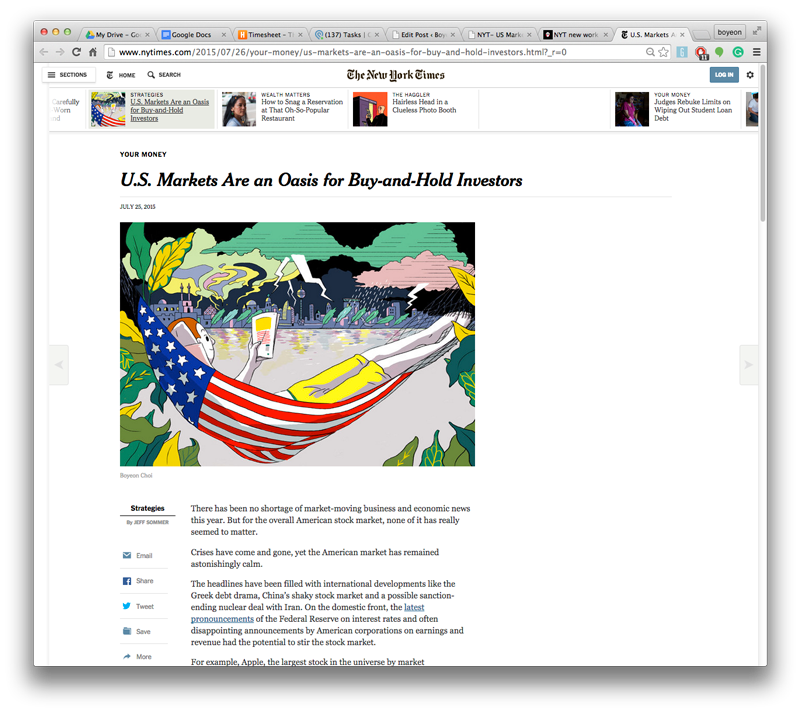
Task: Share article via Facebook icon
Action: click(x=127, y=581)
